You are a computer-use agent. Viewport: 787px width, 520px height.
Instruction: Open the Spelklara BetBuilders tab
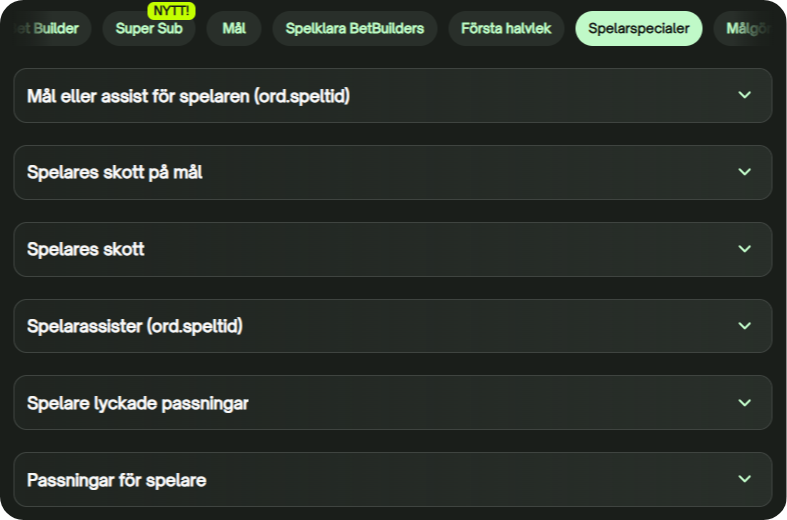click(354, 29)
